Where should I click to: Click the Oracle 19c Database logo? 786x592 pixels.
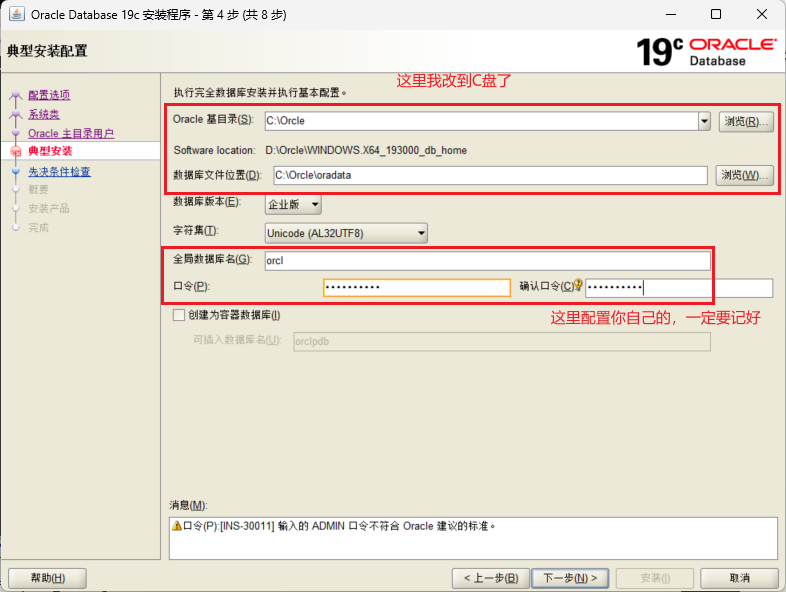[706, 52]
